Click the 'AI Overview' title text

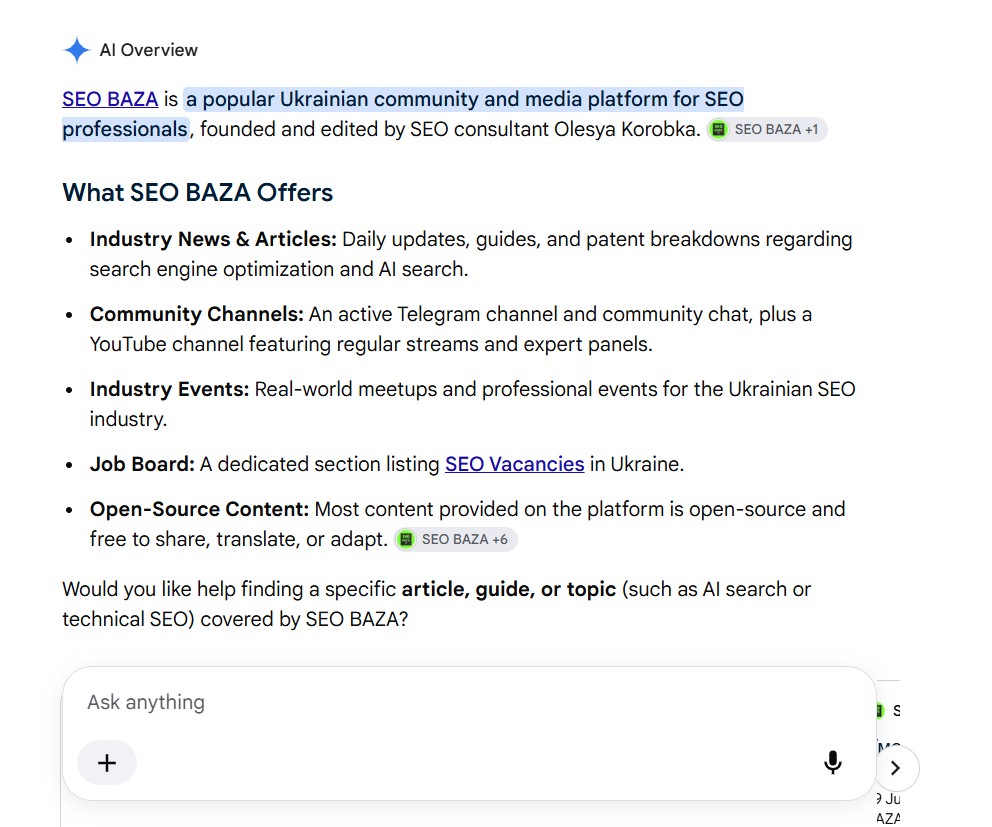(149, 50)
